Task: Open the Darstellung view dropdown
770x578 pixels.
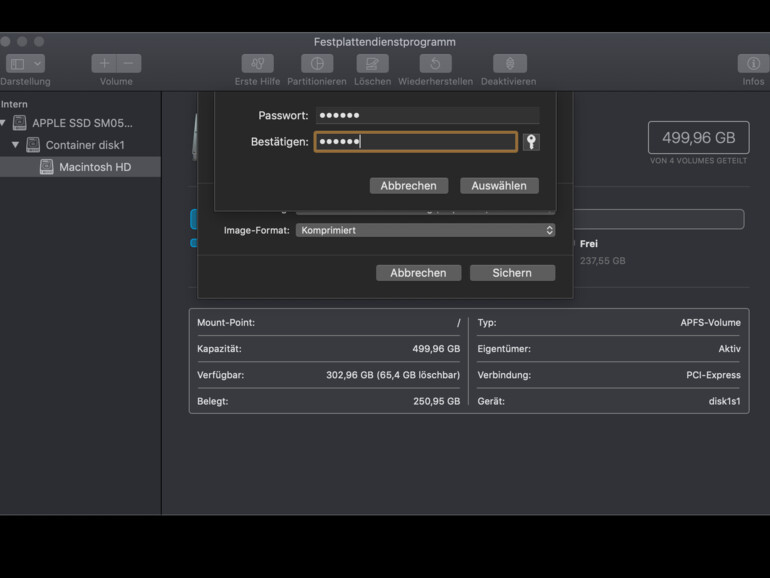Action: click(x=25, y=64)
